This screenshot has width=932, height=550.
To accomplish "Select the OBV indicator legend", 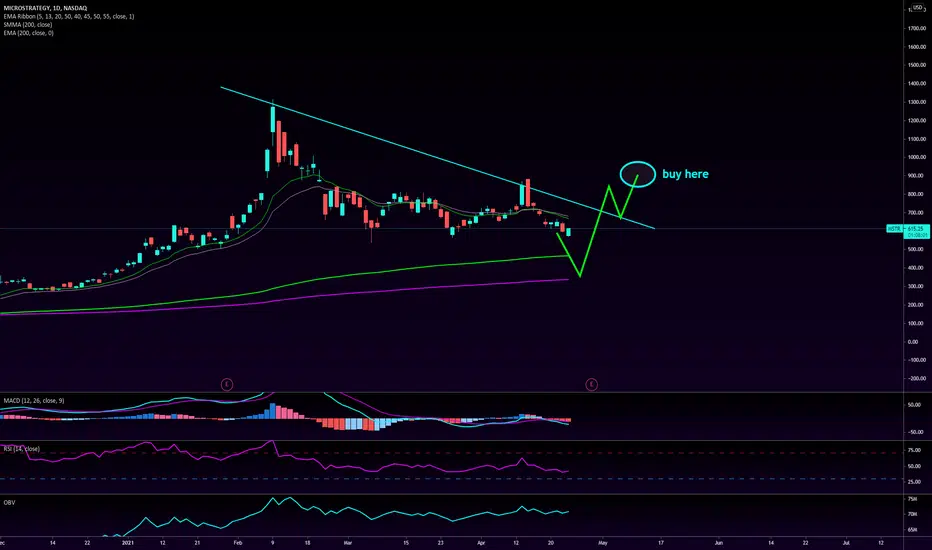I will pos(9,503).
